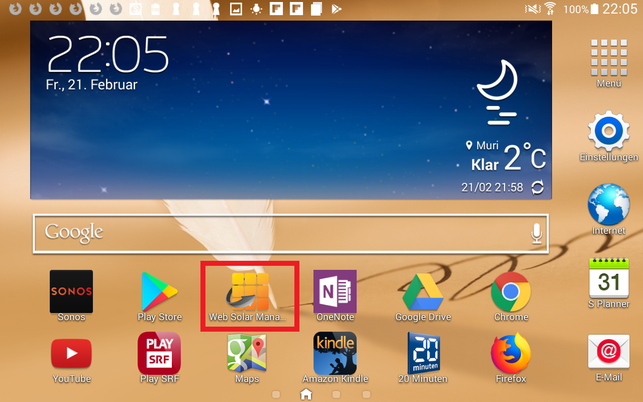Open the picture notification icon in status bar
This screenshot has width=643, height=402.
click(236, 9)
